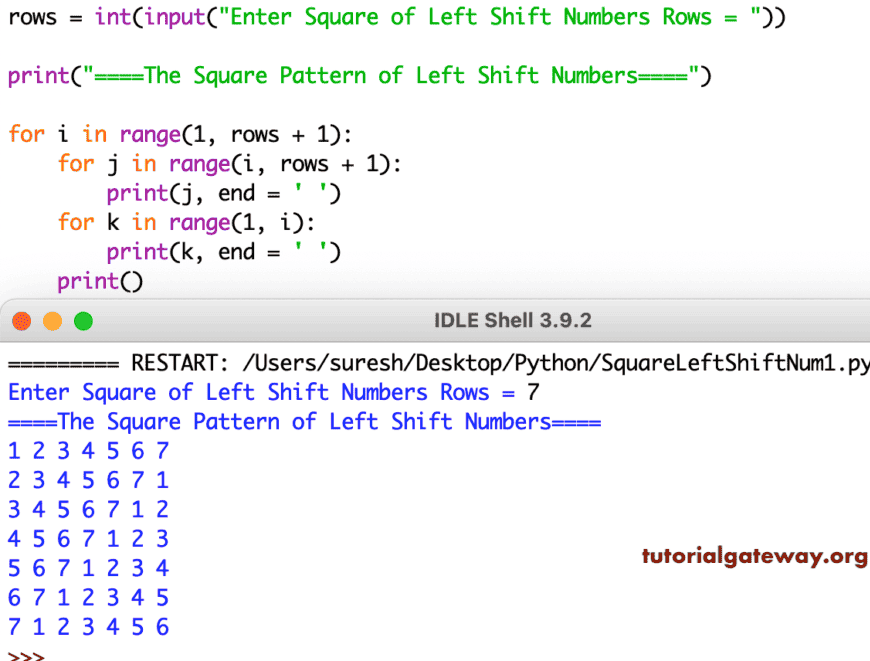The width and height of the screenshot is (870, 661).
Task: Click the >>> shell prompt
Action: point(27,656)
